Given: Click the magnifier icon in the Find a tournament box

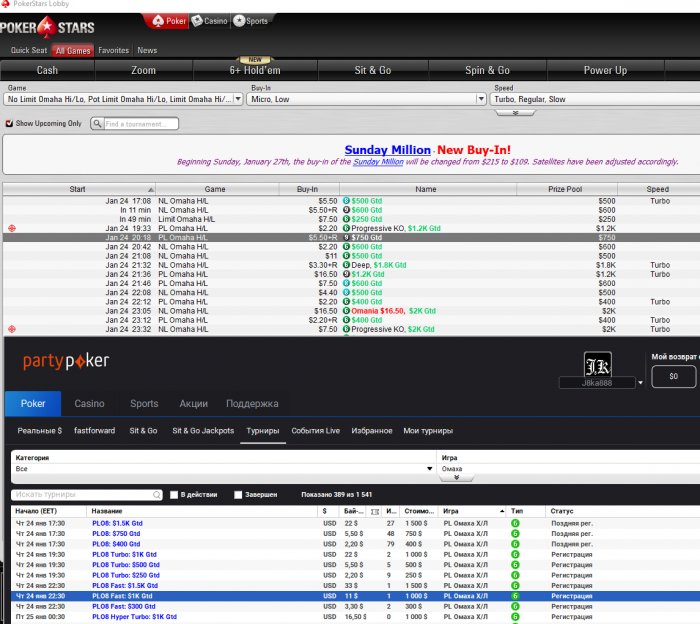Looking at the screenshot, I should [x=97, y=124].
